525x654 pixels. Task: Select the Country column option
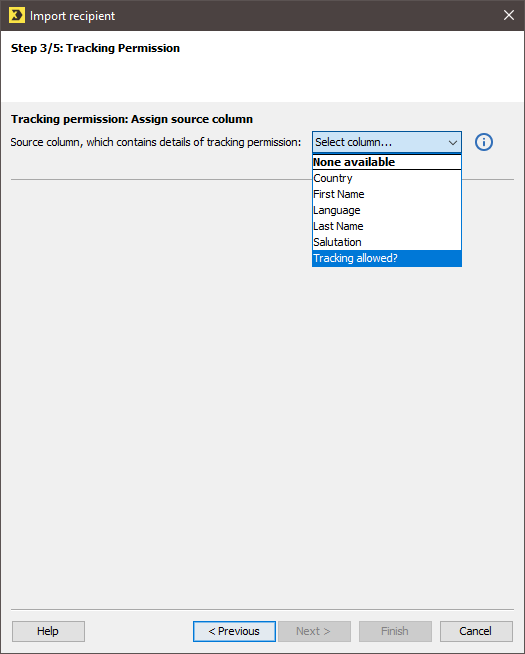point(387,178)
